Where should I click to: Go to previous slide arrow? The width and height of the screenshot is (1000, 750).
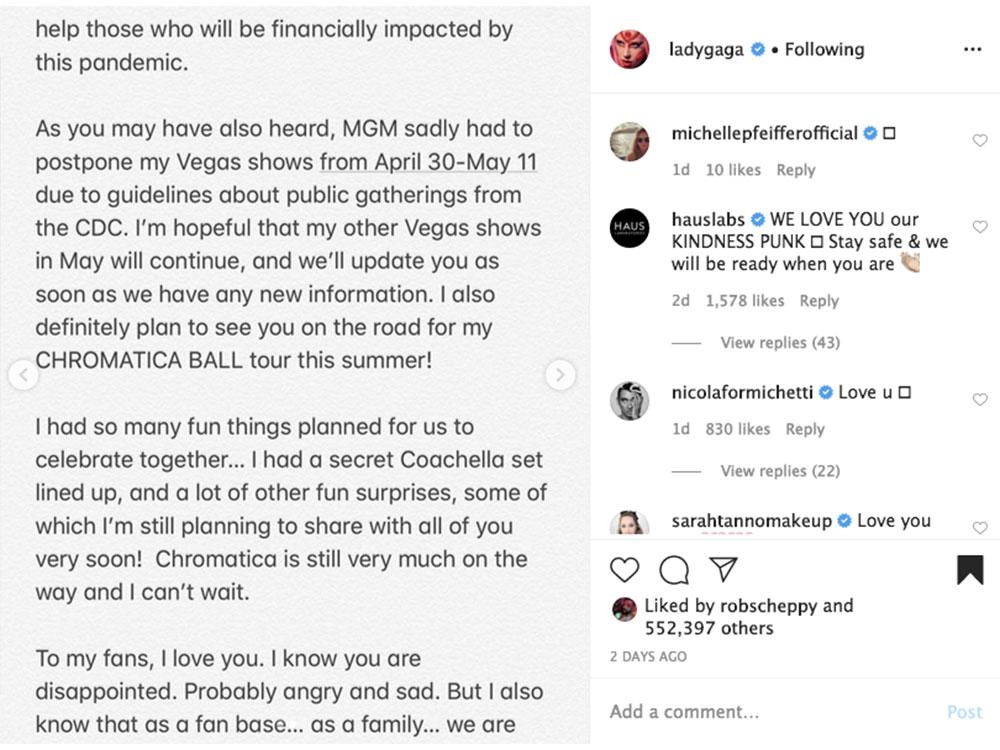point(23,375)
